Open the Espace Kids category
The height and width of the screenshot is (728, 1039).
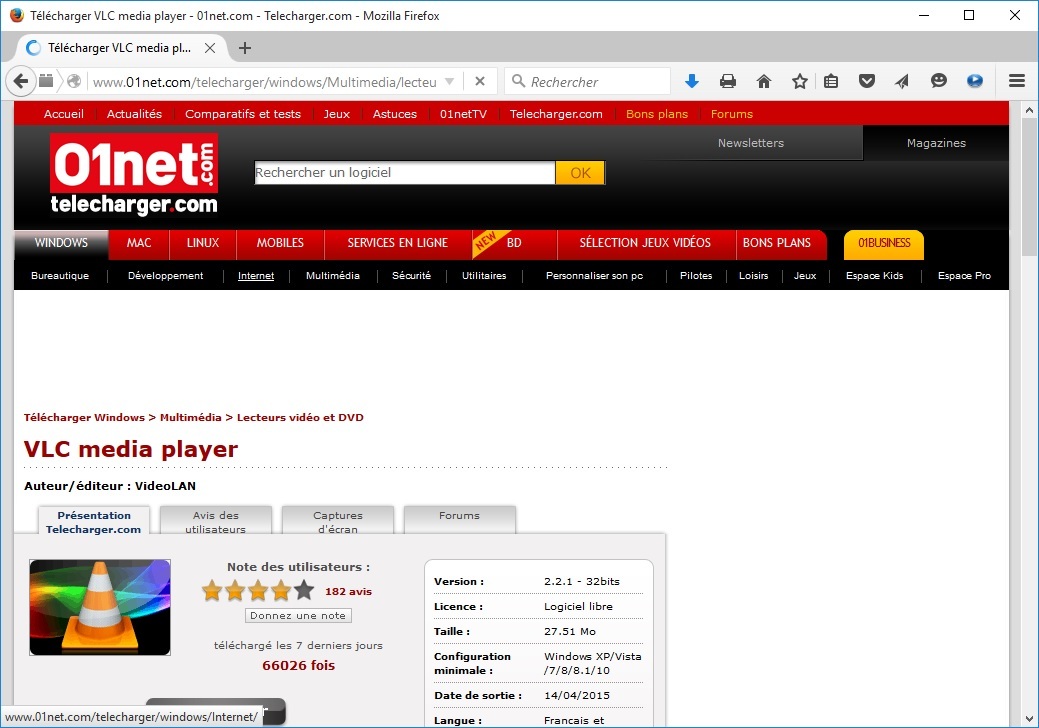[875, 276]
